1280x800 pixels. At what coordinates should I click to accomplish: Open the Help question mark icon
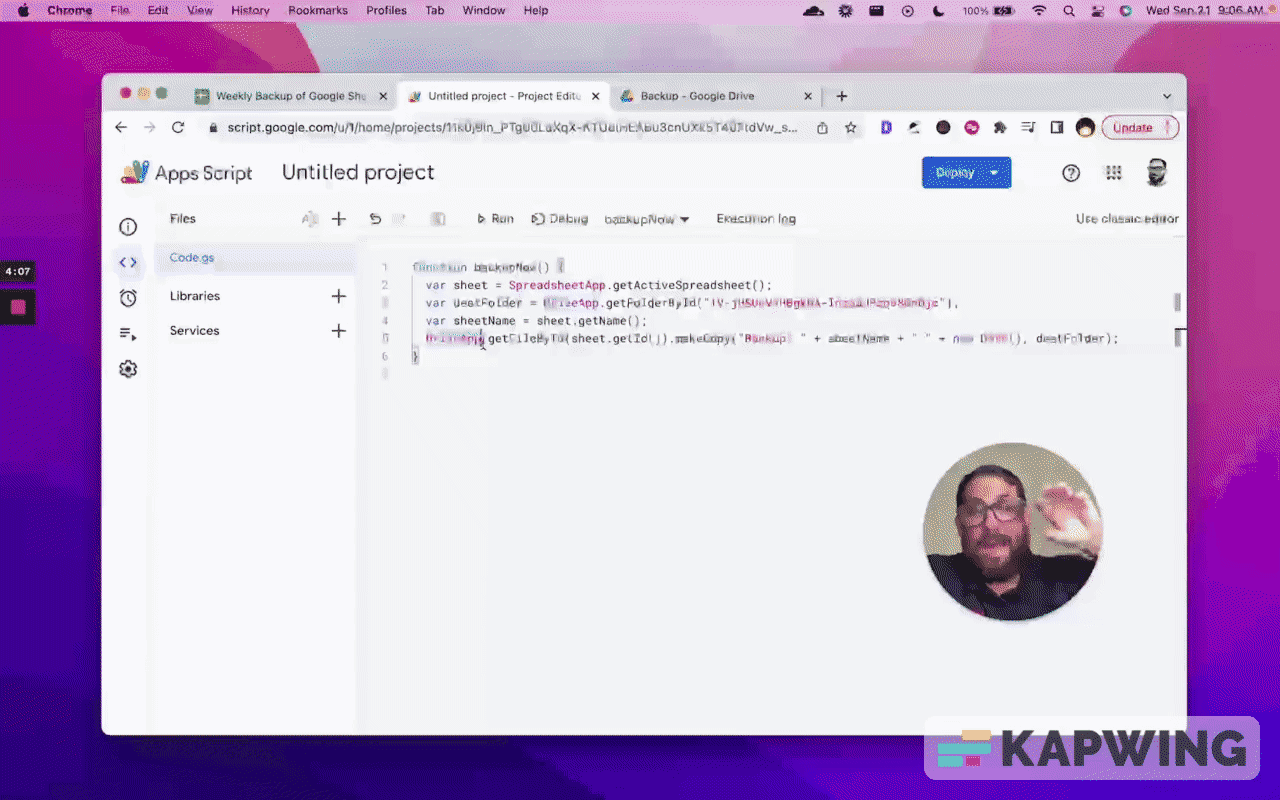pyautogui.click(x=1071, y=173)
